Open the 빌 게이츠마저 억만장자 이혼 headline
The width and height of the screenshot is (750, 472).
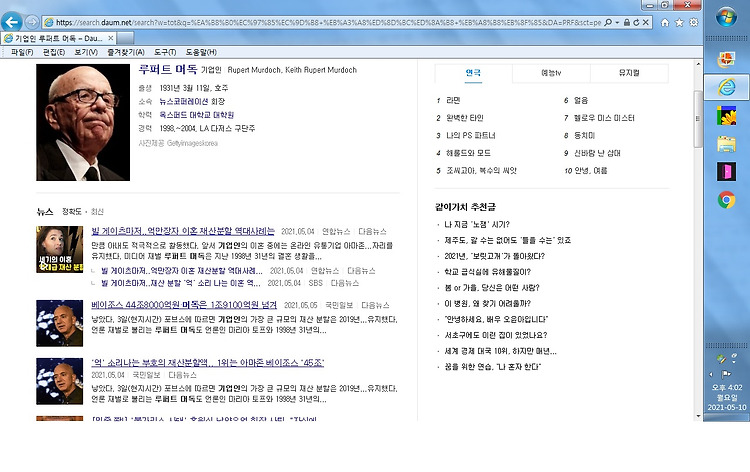(x=183, y=231)
